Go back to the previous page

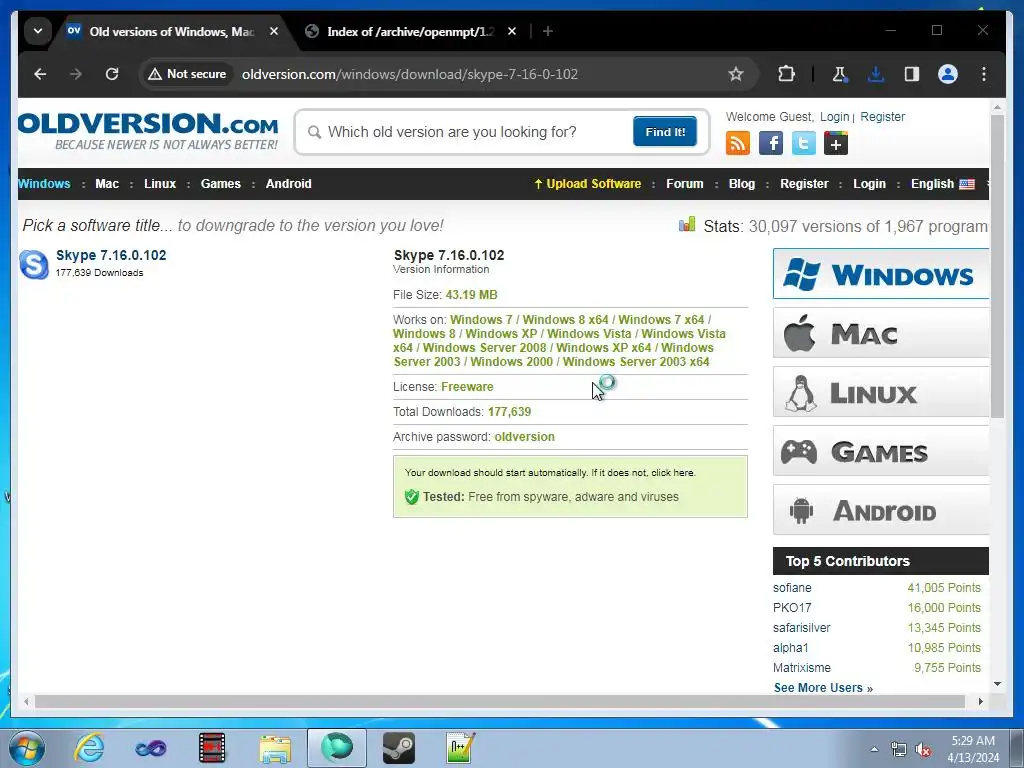click(40, 74)
